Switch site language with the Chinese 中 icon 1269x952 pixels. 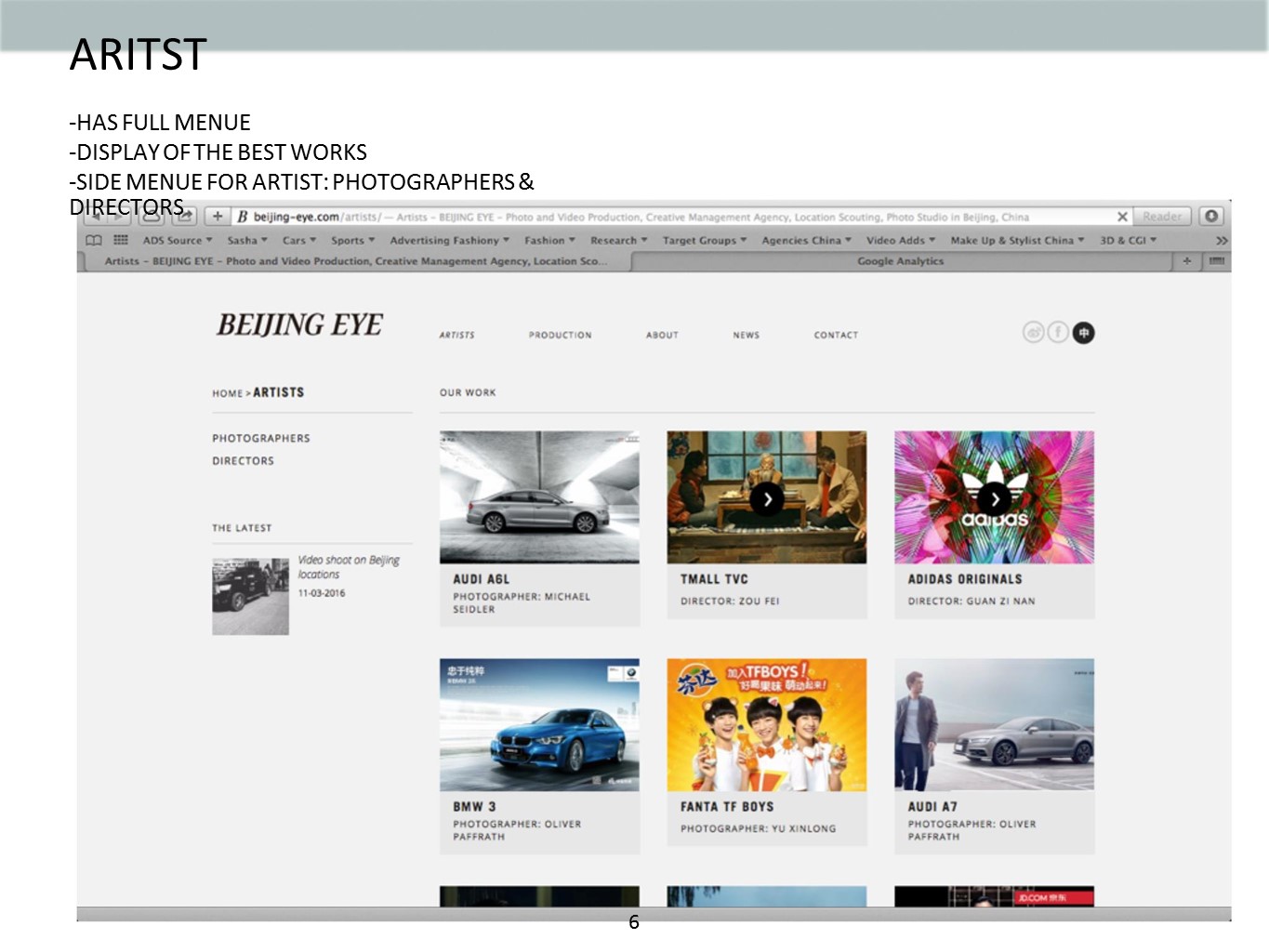pyautogui.click(x=1083, y=333)
